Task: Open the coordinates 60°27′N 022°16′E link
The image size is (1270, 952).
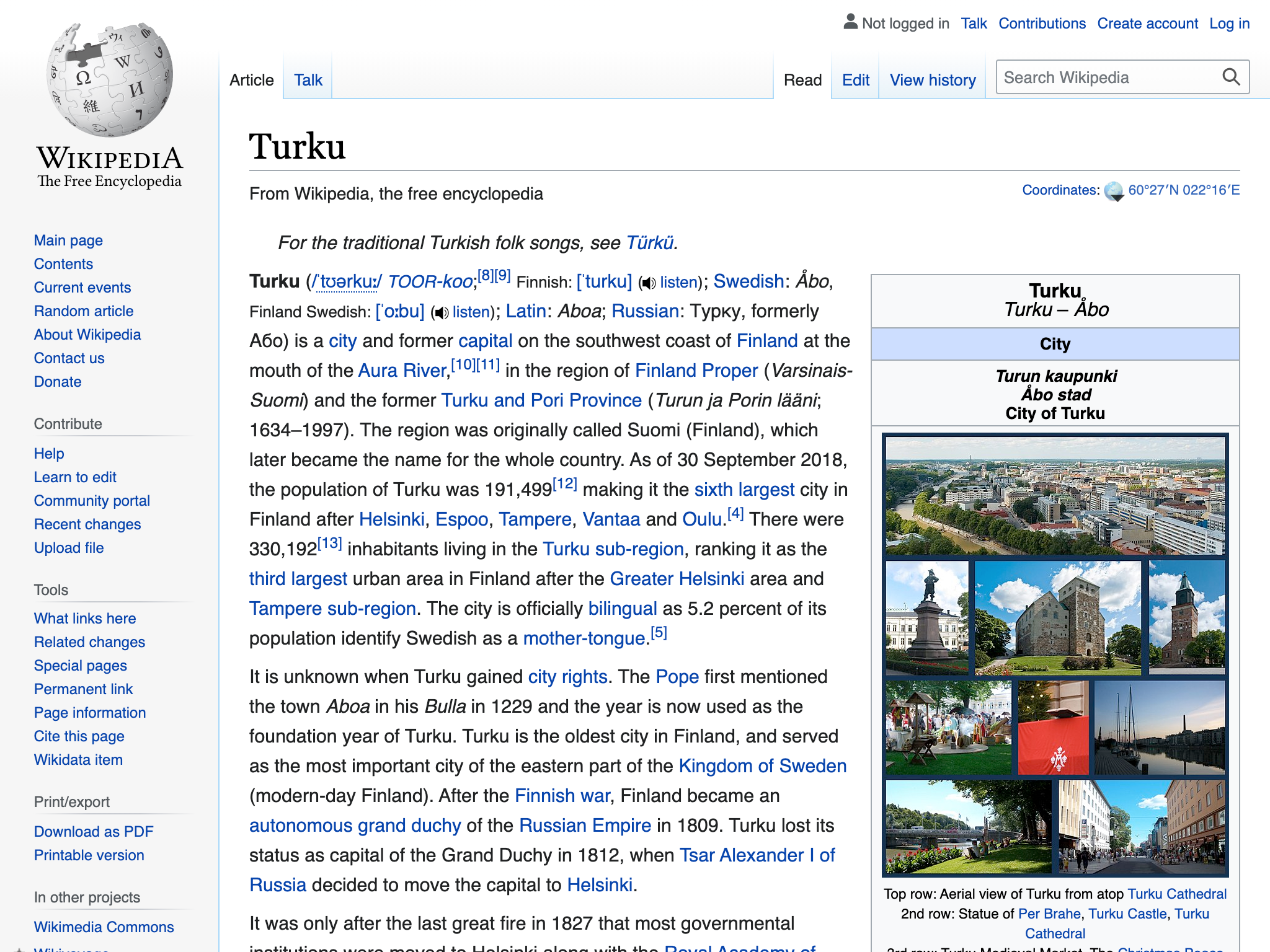Action: pyautogui.click(x=1184, y=190)
